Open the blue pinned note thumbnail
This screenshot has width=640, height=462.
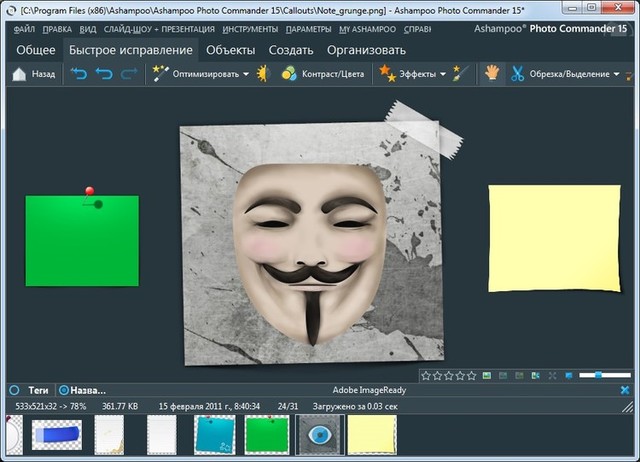click(x=215, y=435)
